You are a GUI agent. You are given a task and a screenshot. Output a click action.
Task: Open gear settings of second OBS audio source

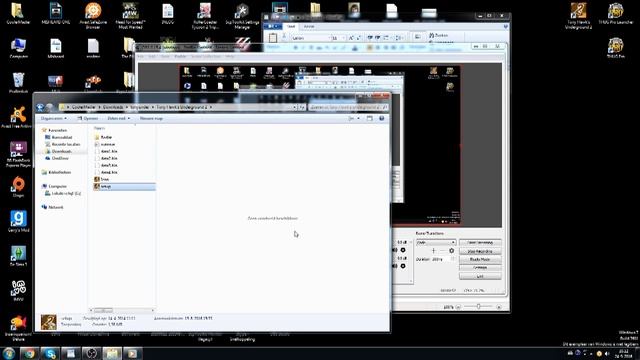(x=403, y=266)
